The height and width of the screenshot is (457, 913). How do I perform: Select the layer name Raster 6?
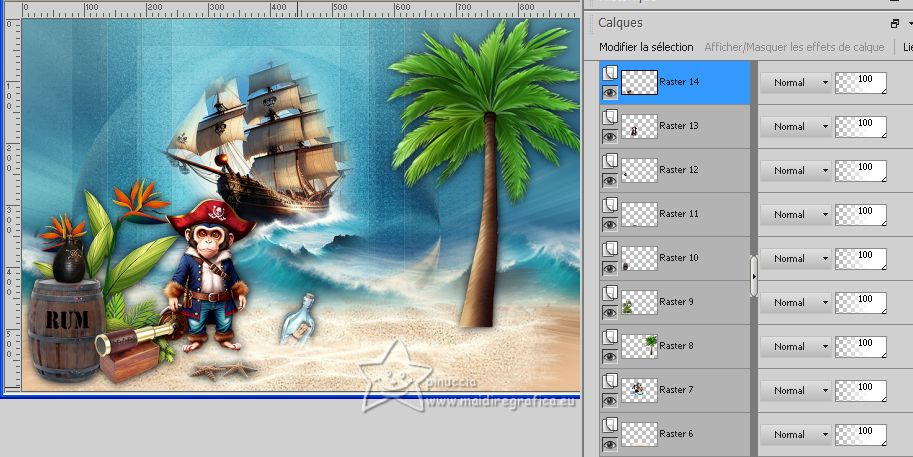(676, 433)
